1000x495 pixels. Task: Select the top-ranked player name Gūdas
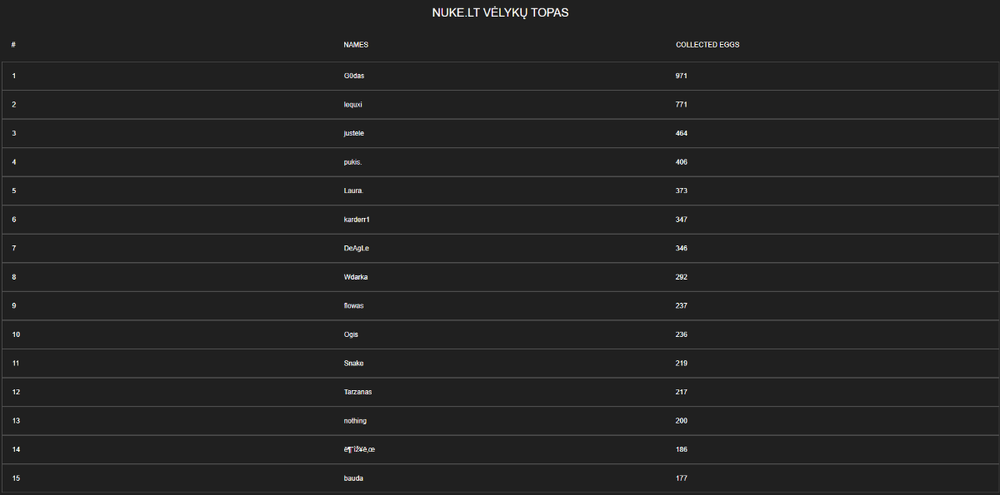coord(354,76)
